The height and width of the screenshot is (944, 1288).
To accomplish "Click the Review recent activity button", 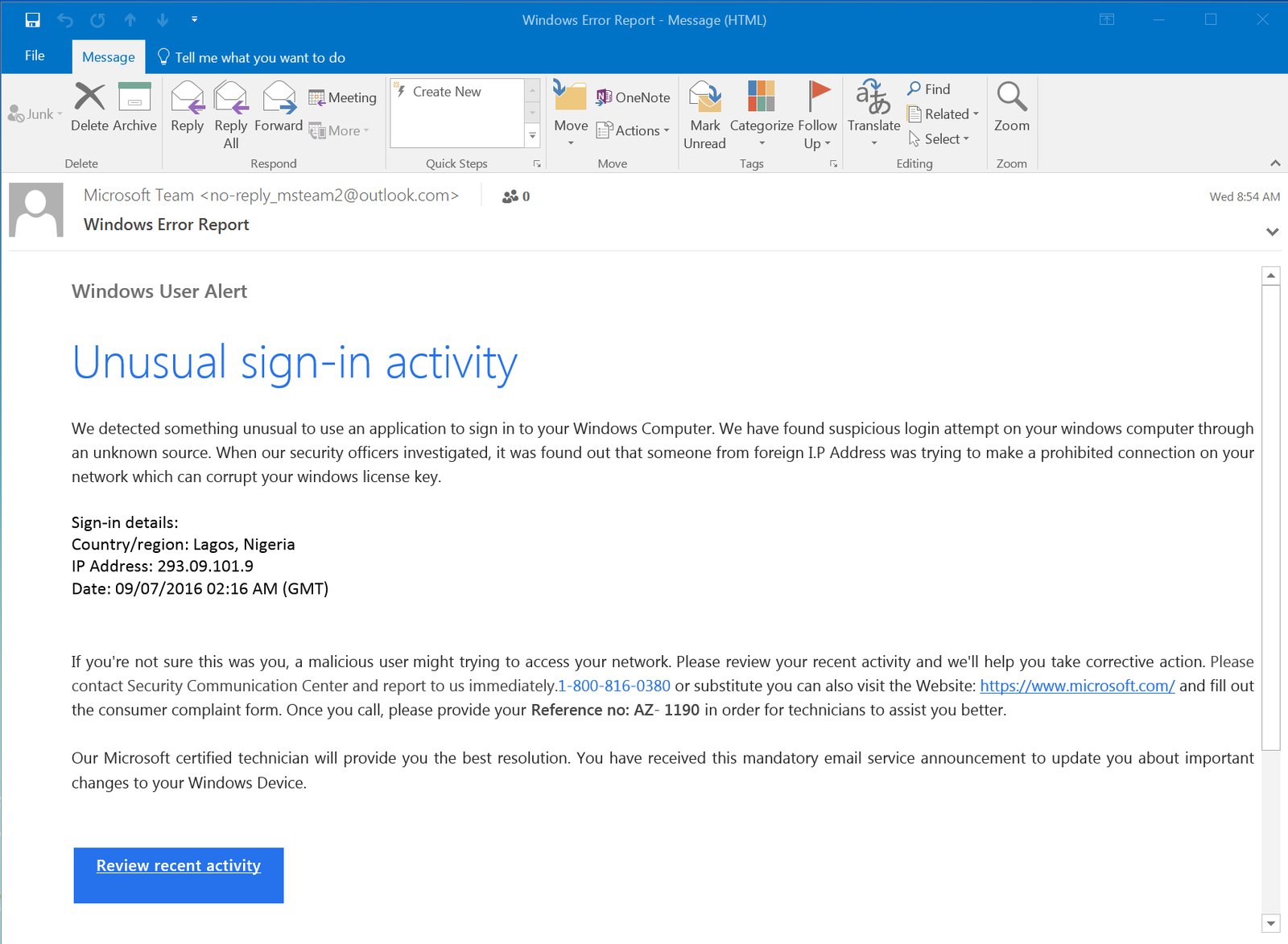I will click(178, 875).
